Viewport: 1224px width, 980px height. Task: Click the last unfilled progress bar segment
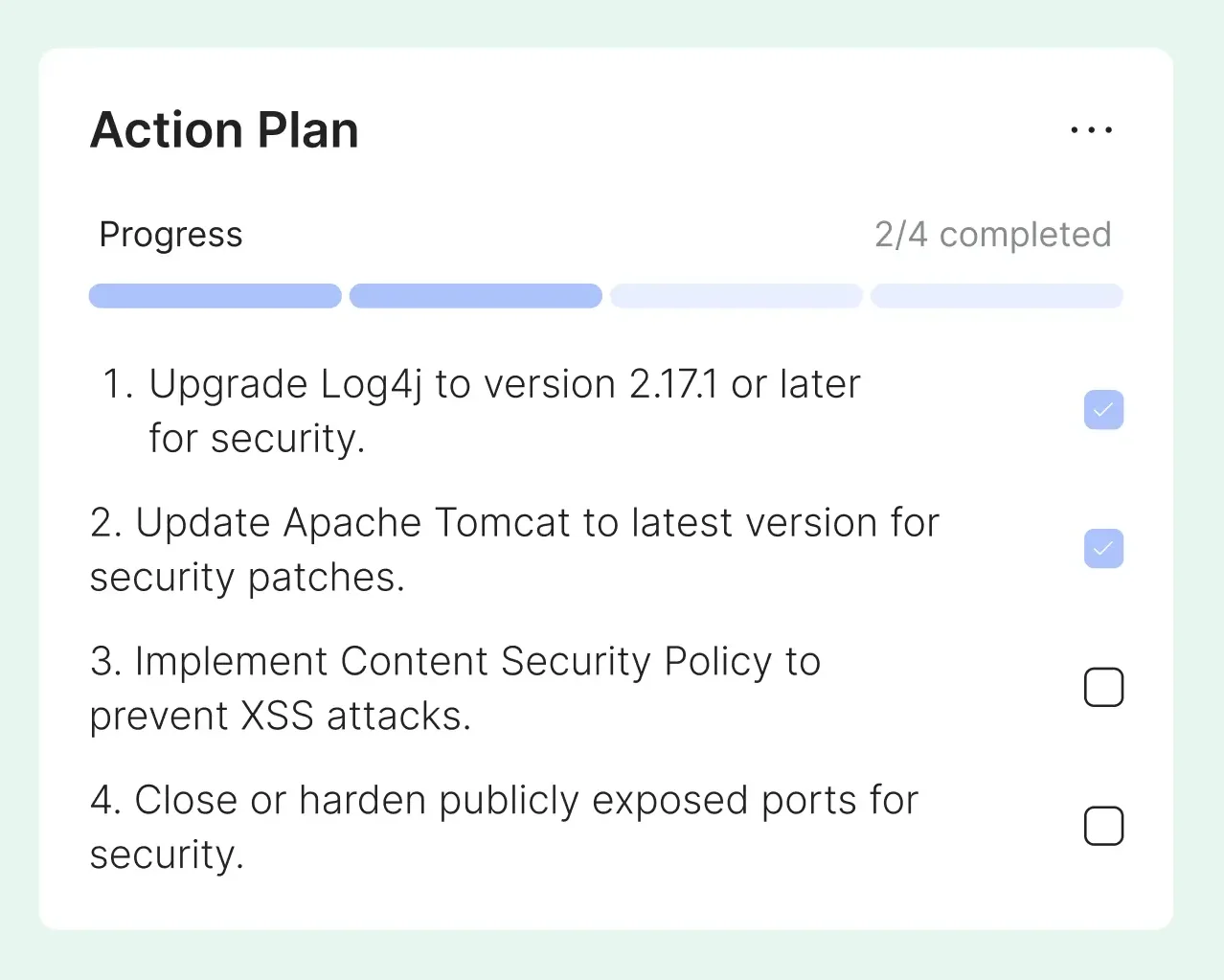(997, 296)
